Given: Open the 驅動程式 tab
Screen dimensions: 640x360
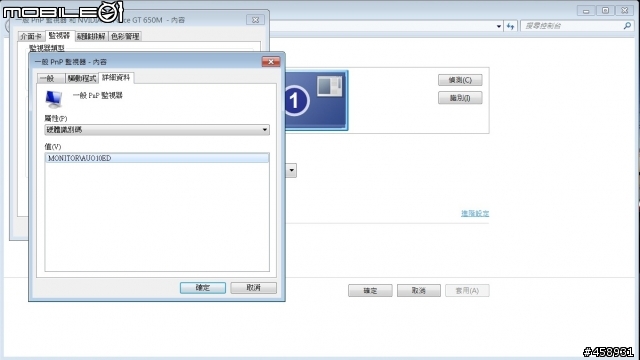Looking at the screenshot, I should [82, 78].
